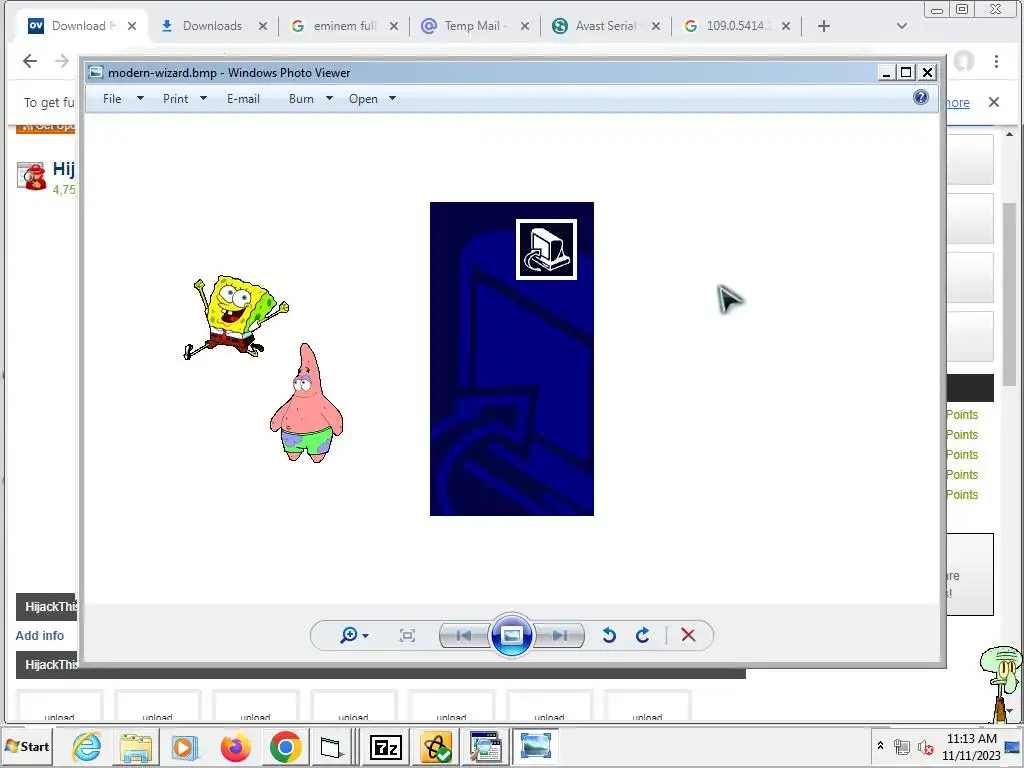Open Windows Explorer folder in taskbar
The image size is (1024, 768).
[x=136, y=746]
